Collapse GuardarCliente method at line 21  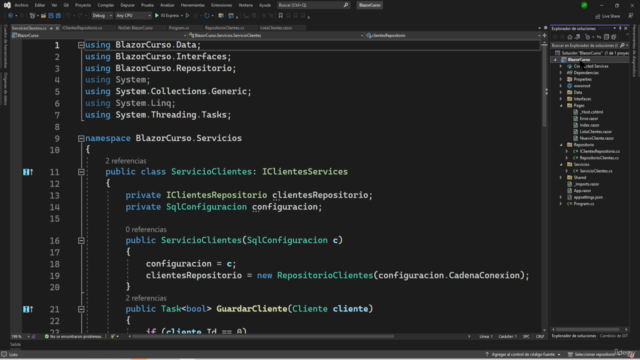[x=81, y=309]
